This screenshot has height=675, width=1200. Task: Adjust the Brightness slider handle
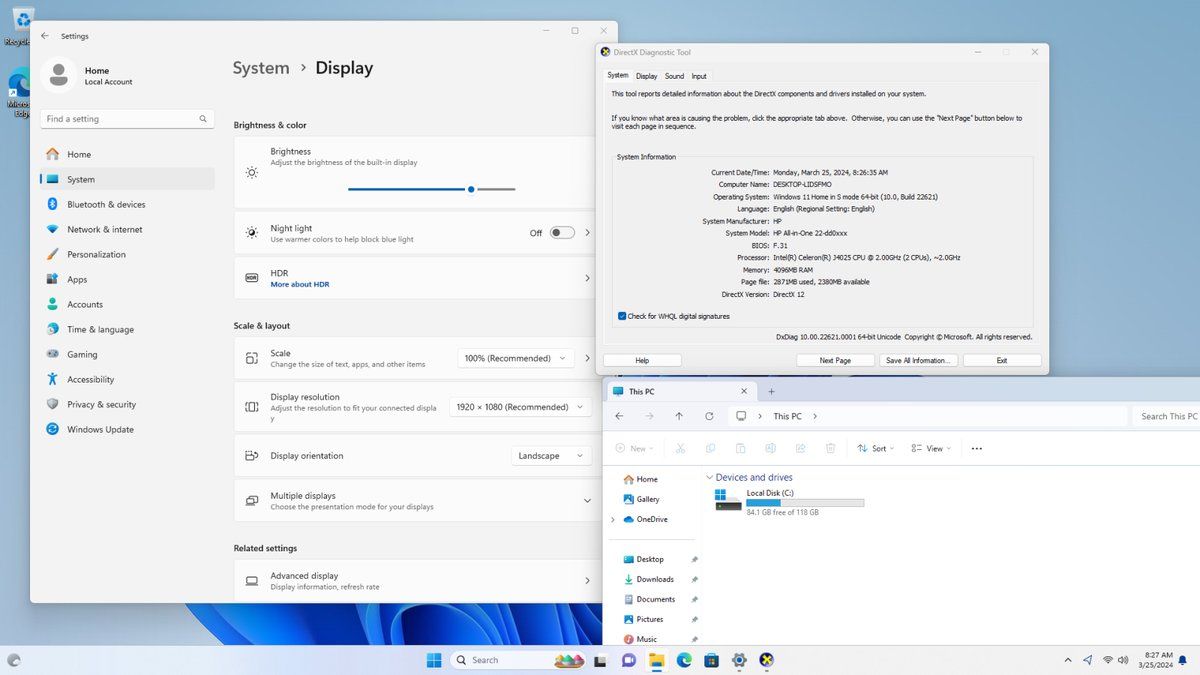(471, 189)
